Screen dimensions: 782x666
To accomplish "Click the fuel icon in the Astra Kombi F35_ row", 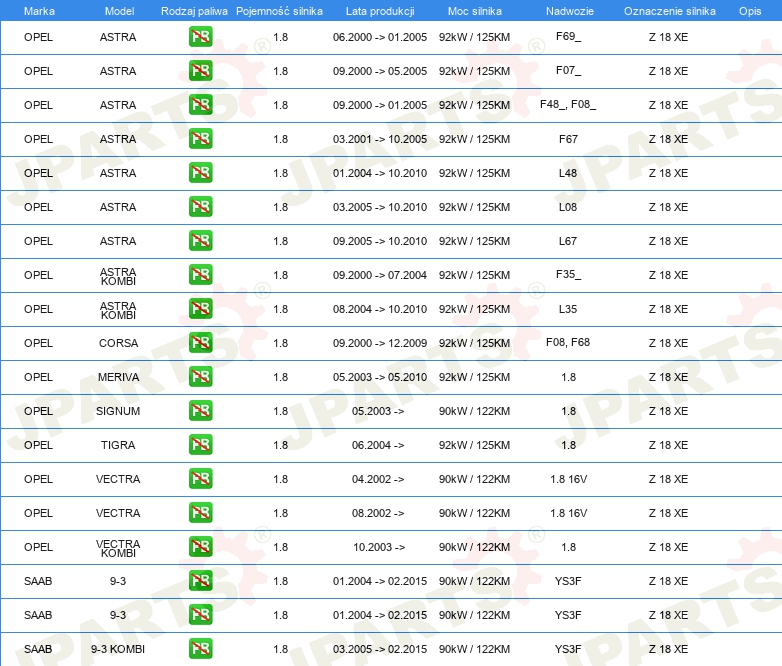I will pos(200,274).
